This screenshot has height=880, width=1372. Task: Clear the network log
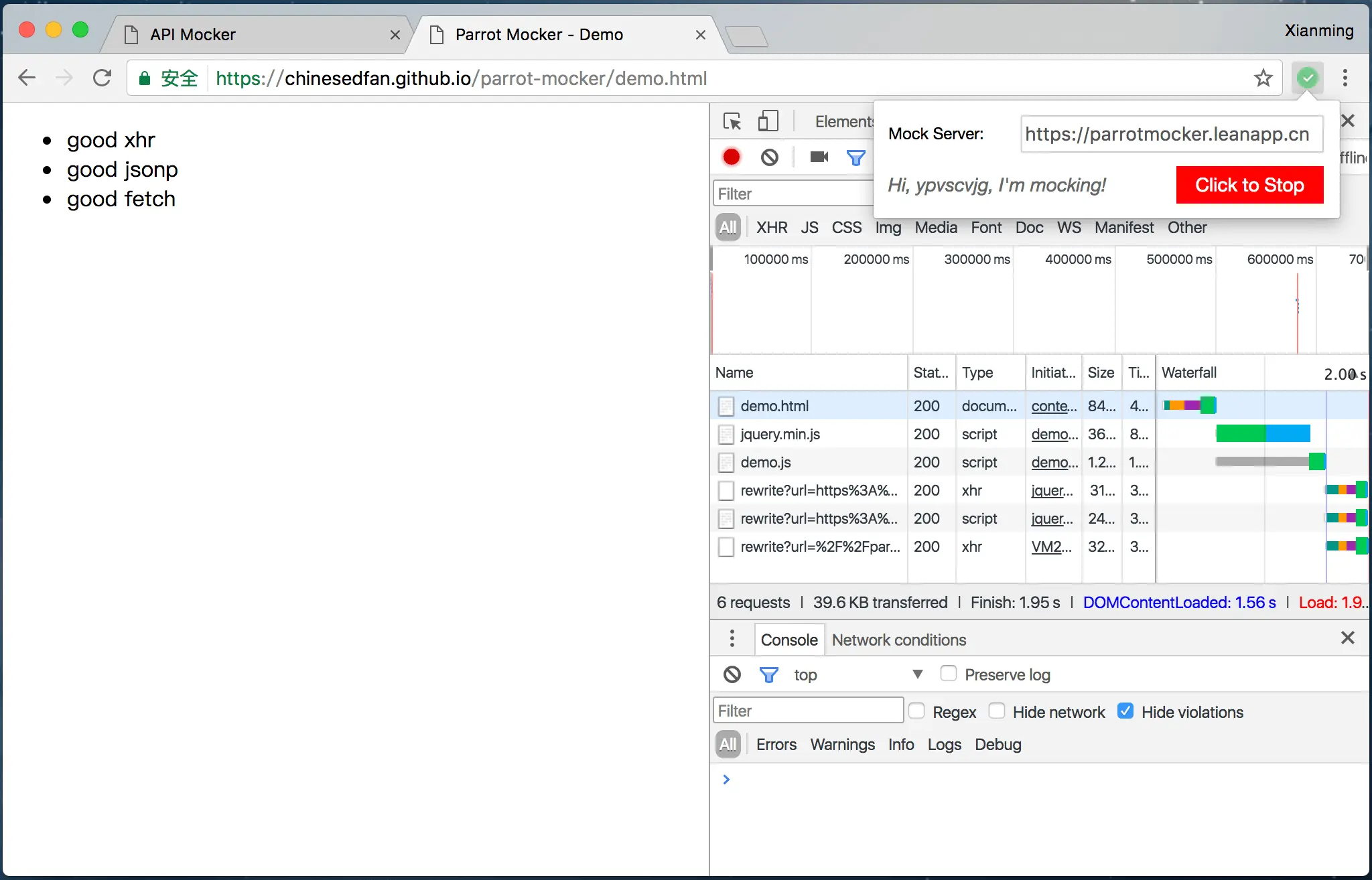tap(770, 157)
